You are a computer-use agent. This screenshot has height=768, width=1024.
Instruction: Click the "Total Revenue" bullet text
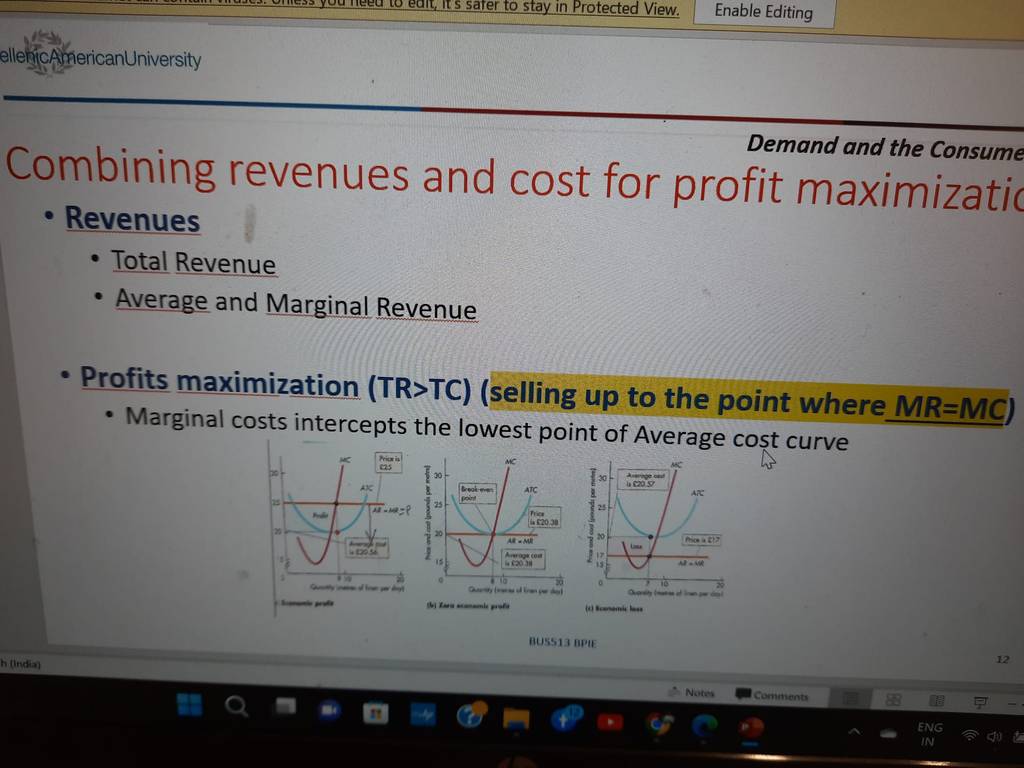[x=193, y=263]
